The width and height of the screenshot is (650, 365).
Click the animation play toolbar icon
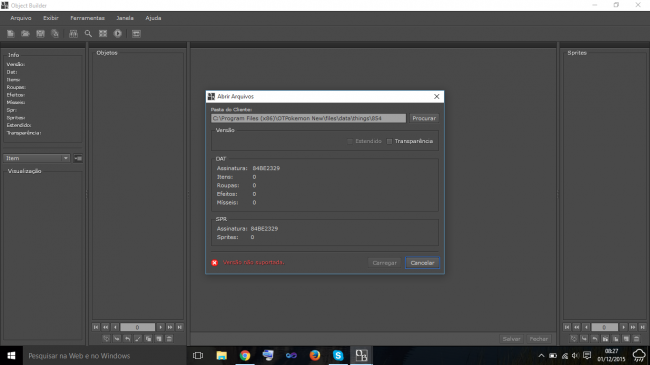click(118, 34)
